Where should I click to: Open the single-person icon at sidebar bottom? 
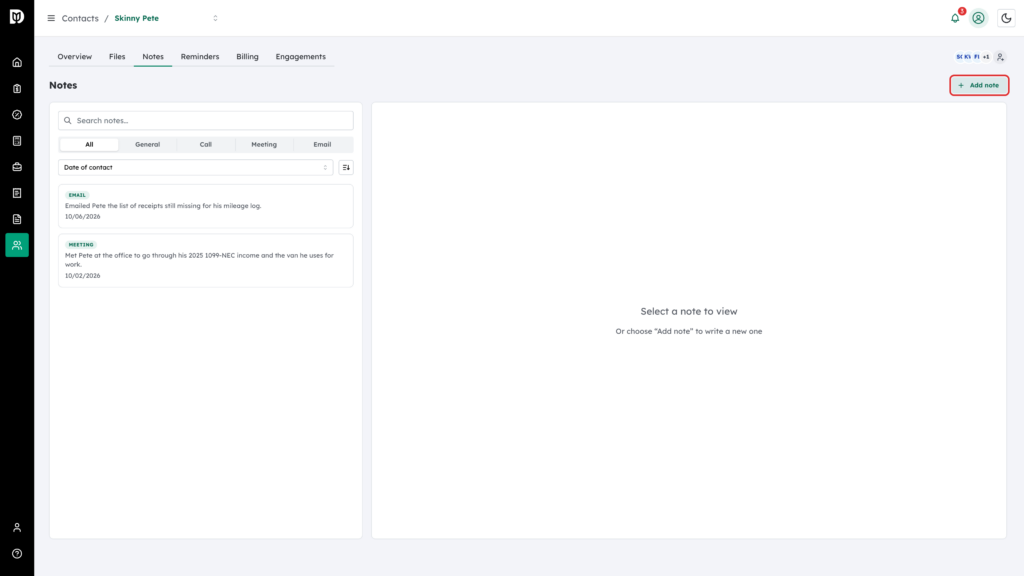[x=17, y=528]
